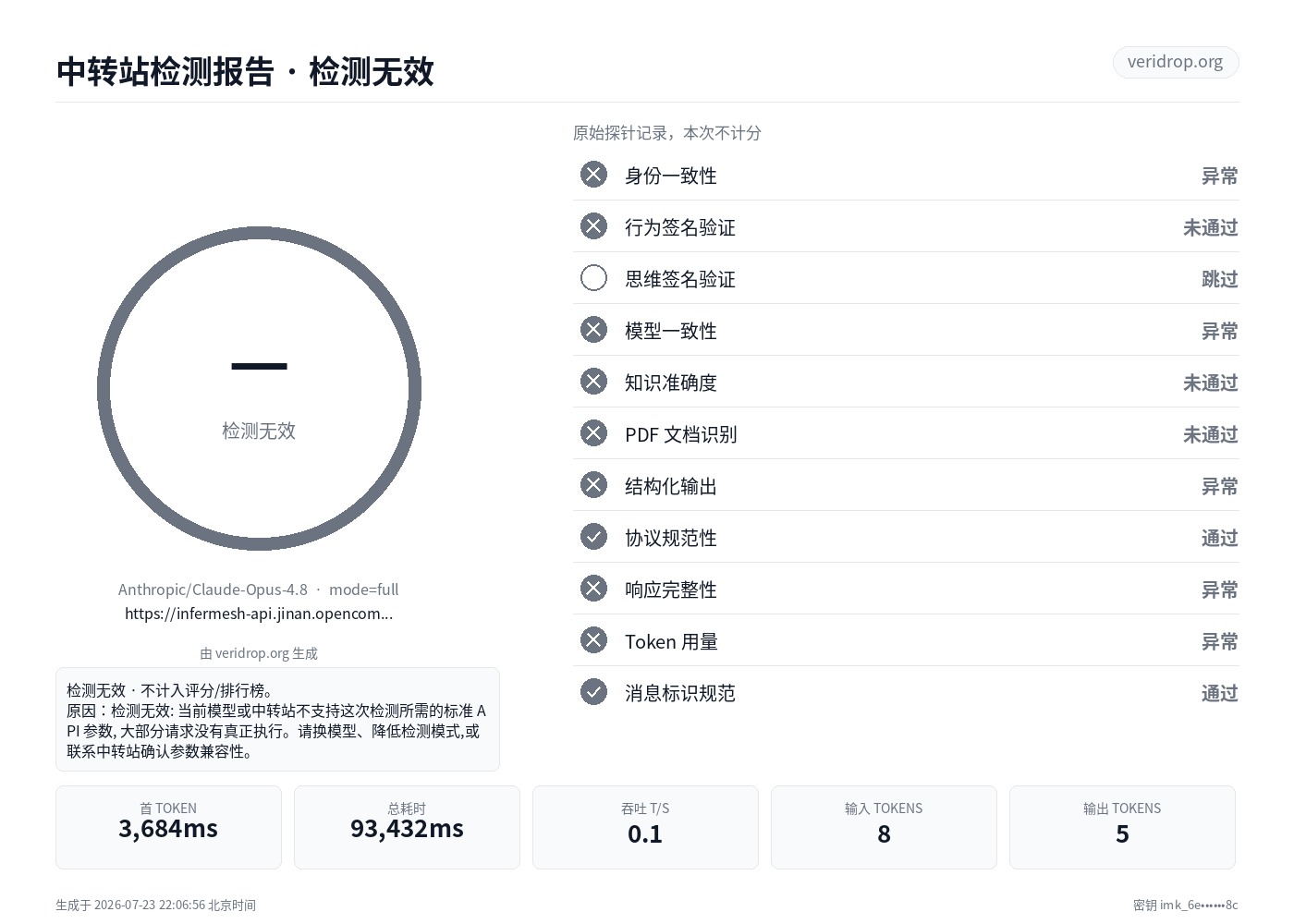Click the 总耗时 93,432ms stat card
Viewport: 1294px width, 924px height.
click(407, 827)
